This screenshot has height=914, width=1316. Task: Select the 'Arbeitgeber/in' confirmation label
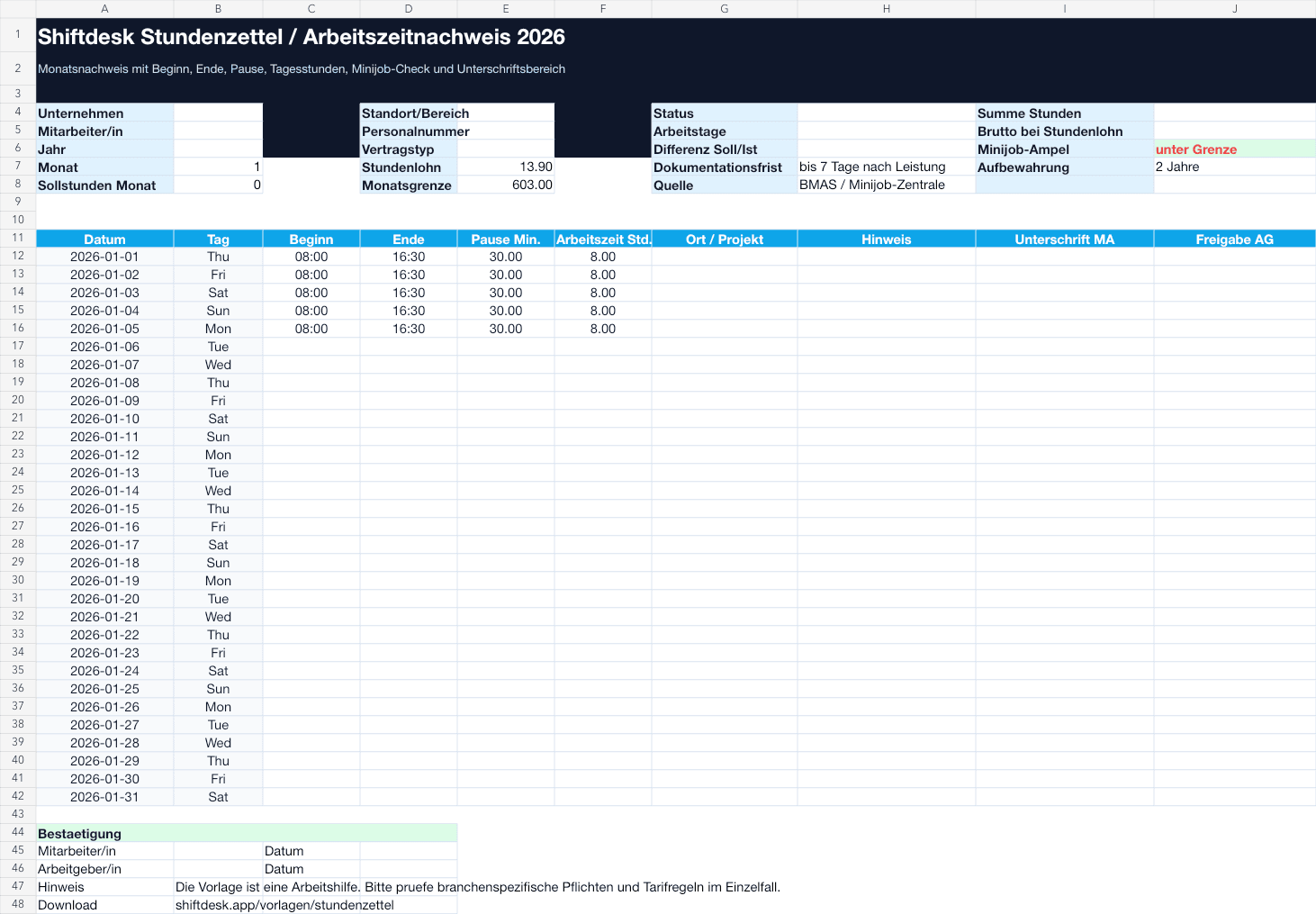point(104,869)
